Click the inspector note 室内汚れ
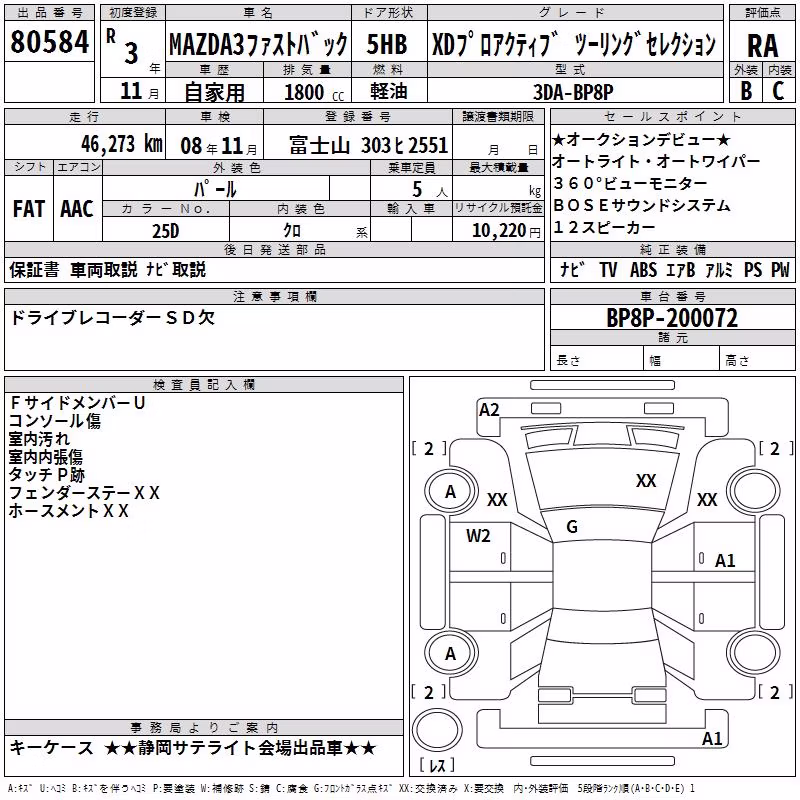This screenshot has height=800, width=800. tap(39, 438)
